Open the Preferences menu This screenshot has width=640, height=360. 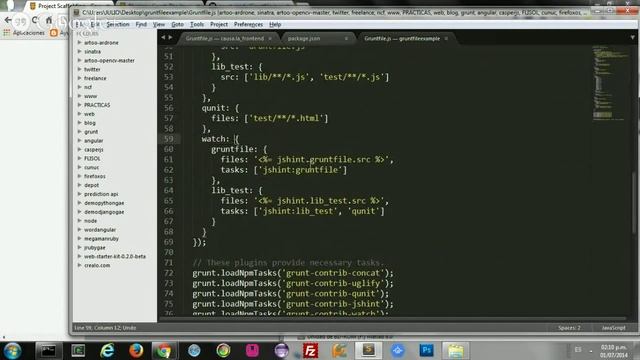248,24
